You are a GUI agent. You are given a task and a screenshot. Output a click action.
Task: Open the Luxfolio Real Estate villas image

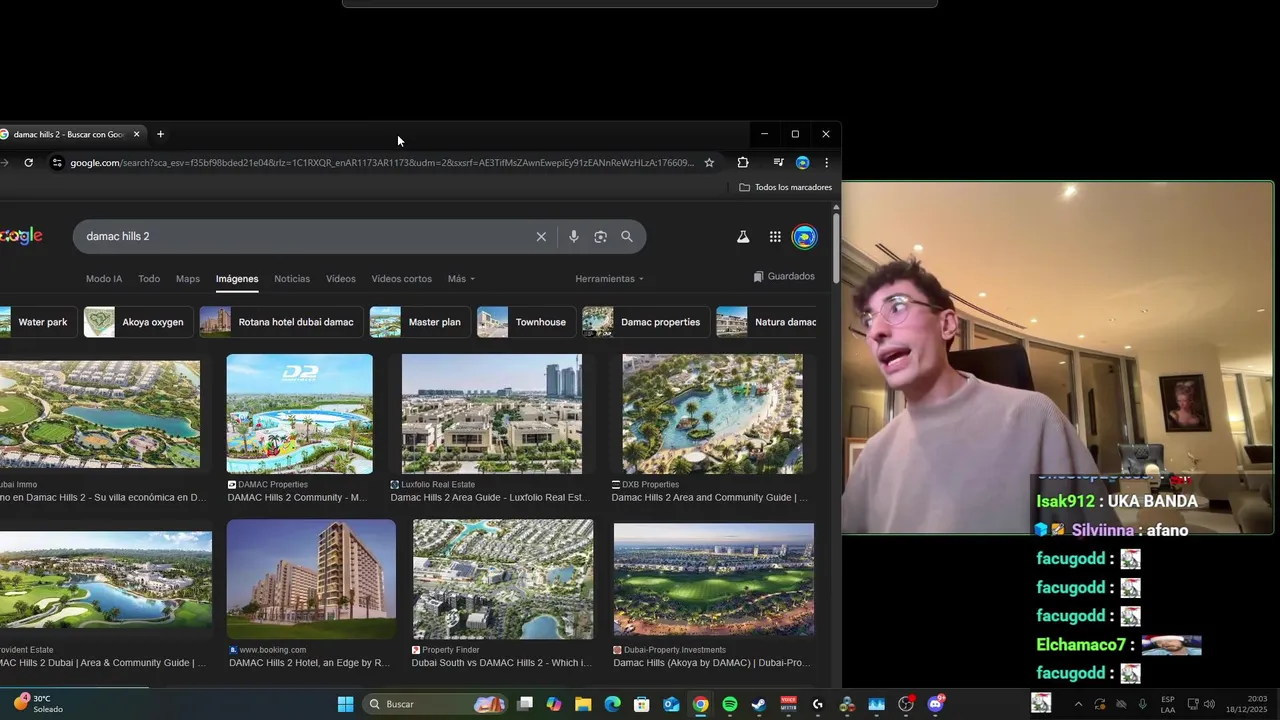point(492,414)
